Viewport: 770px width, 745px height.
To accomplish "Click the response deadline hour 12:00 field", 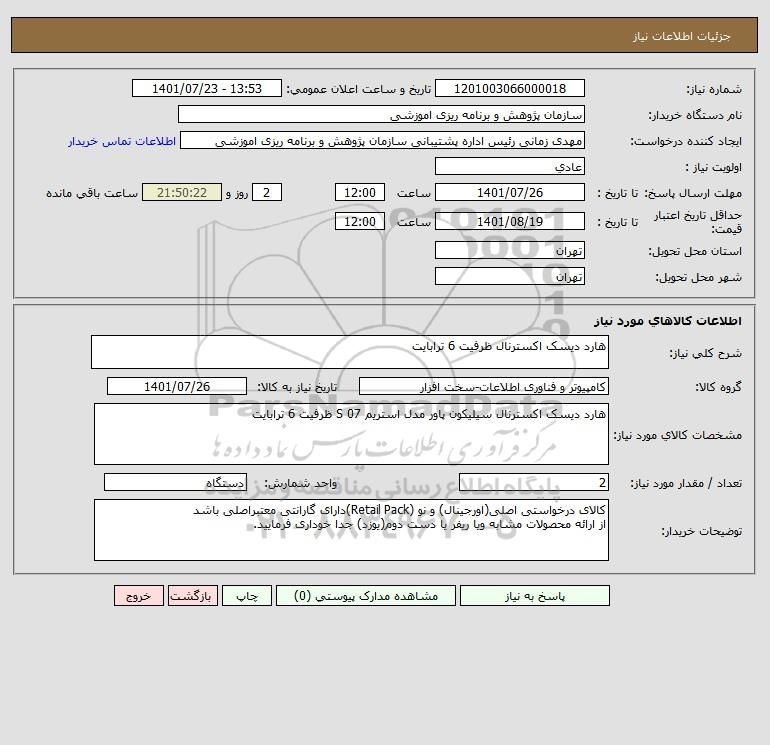I will (x=359, y=193).
